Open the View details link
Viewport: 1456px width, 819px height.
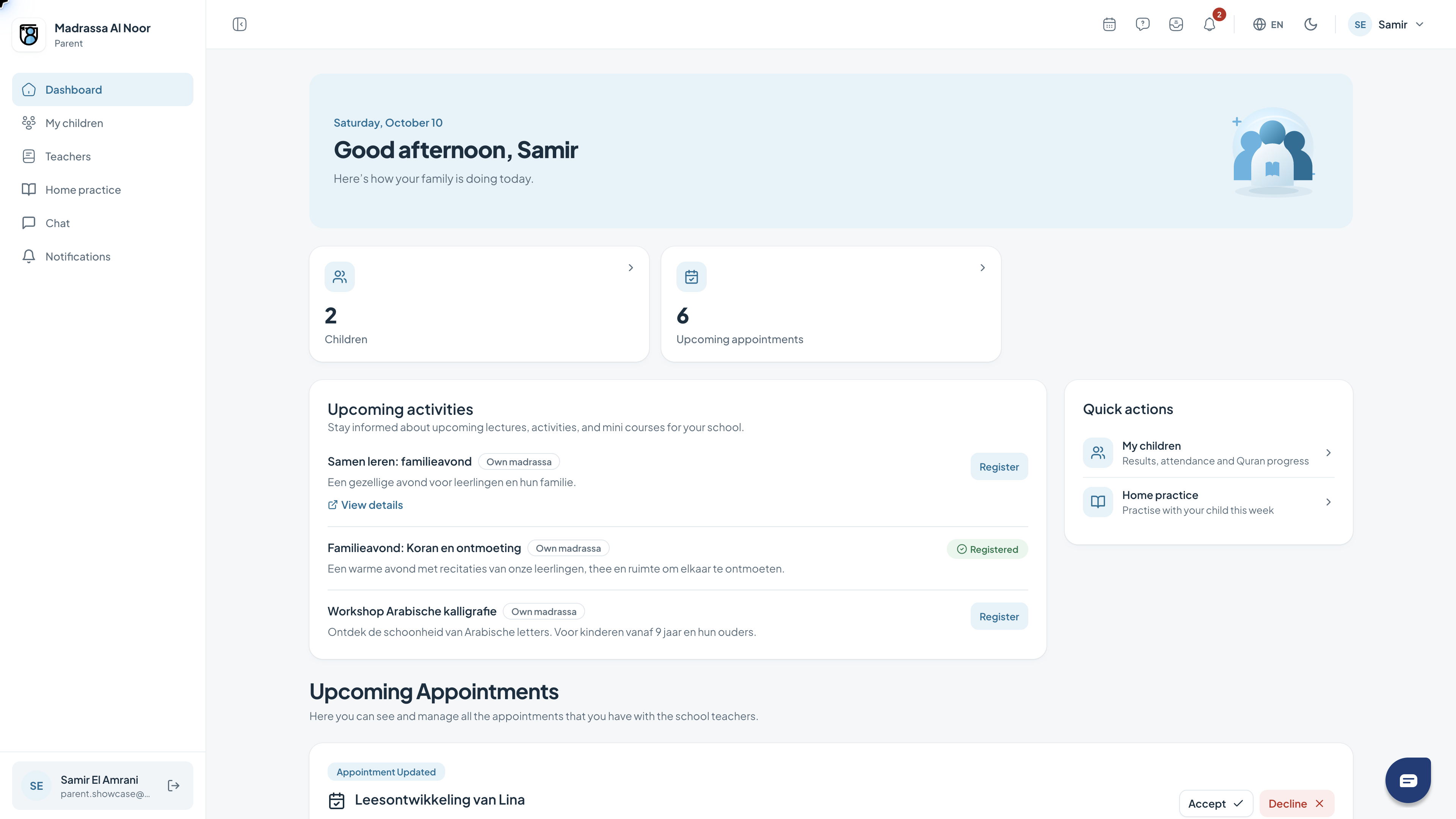click(365, 505)
